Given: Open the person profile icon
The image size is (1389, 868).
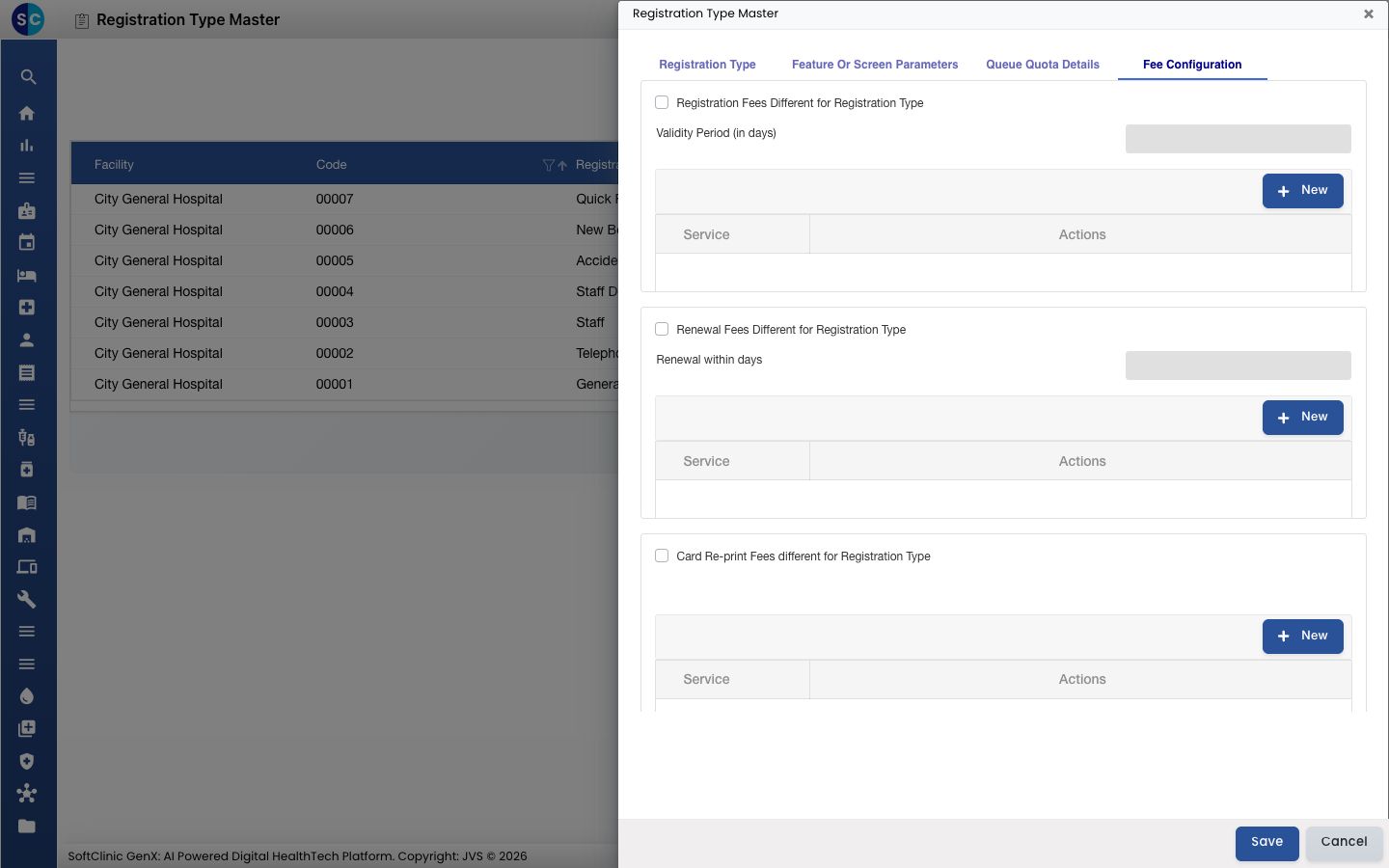Looking at the screenshot, I should 27,340.
